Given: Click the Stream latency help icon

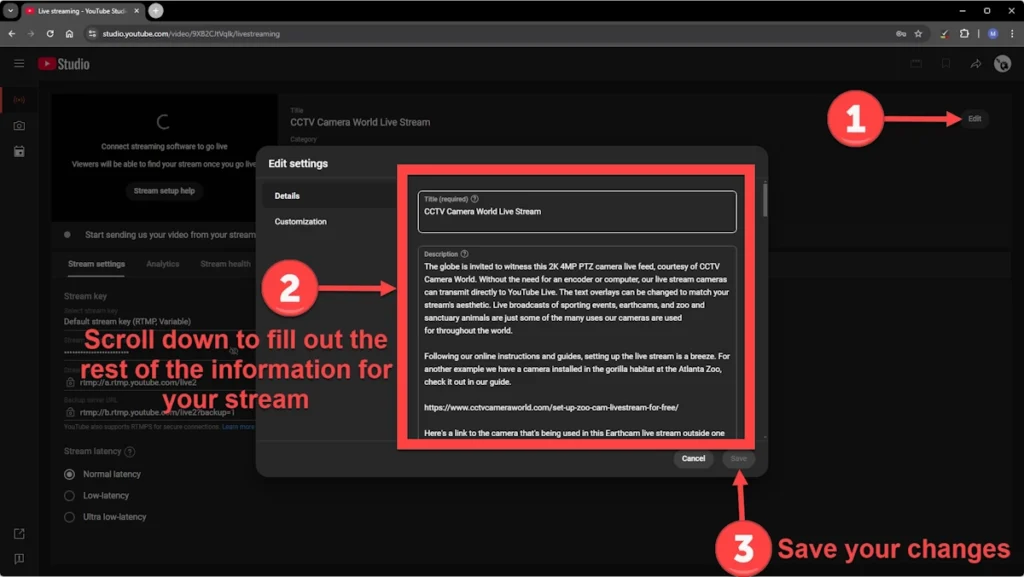Looking at the screenshot, I should (130, 452).
